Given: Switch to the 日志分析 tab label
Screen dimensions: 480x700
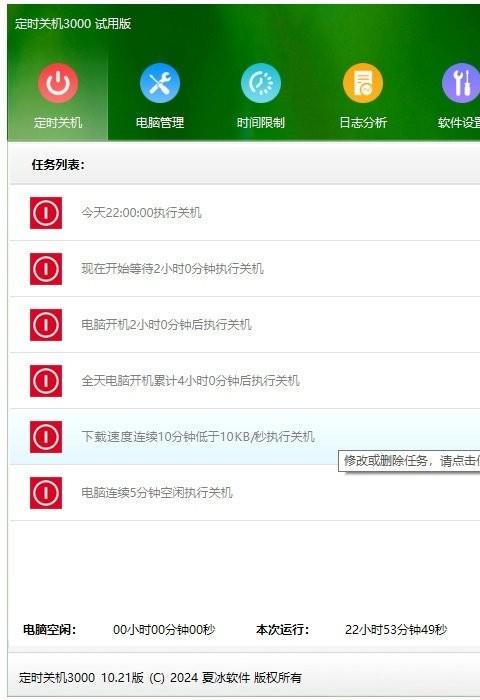Looking at the screenshot, I should point(363,122).
